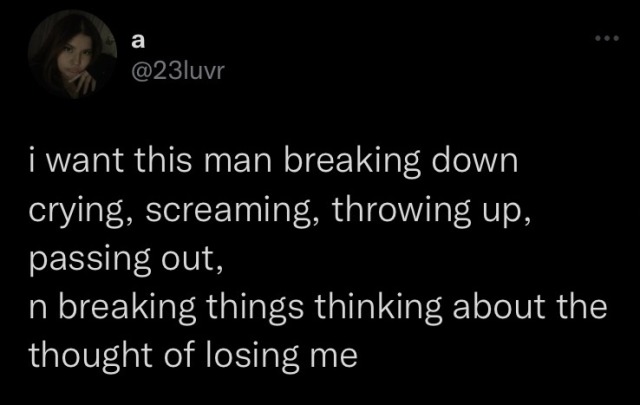Viewport: 640px width, 405px height.
Task: Click the words "throwing up" in the tweet
Action: [427, 211]
